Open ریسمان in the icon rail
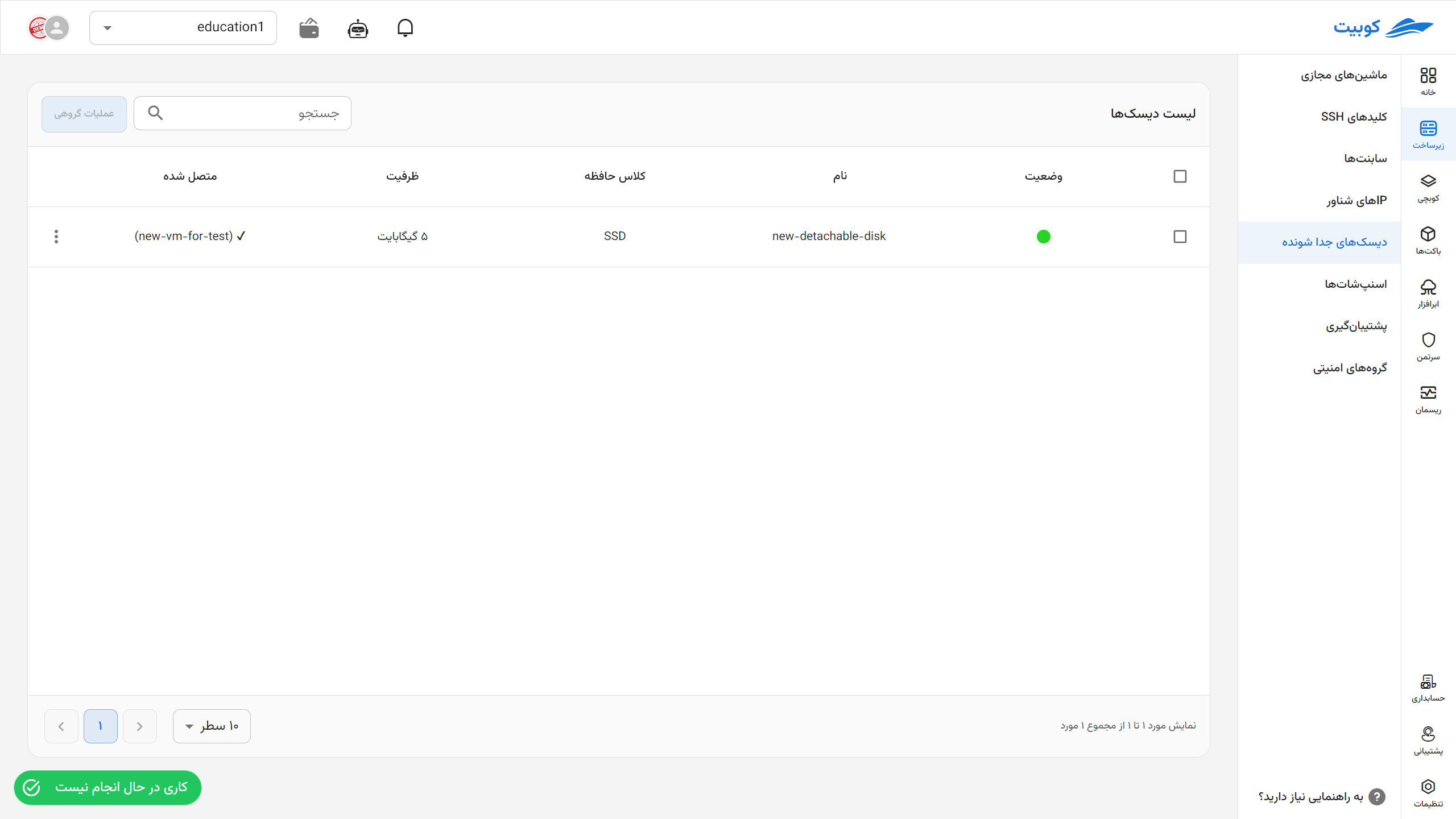Image resolution: width=1456 pixels, height=819 pixels. 1428,399
